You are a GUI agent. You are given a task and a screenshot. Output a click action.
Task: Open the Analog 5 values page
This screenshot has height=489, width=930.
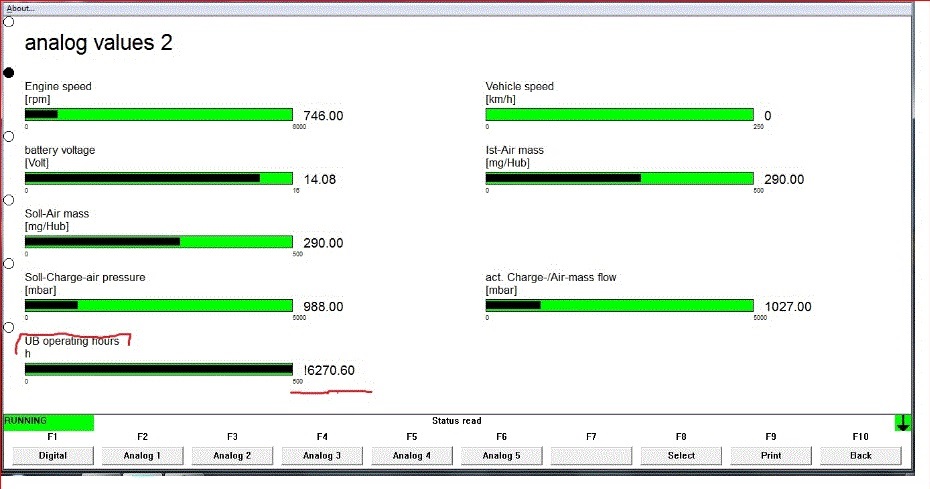(501, 456)
